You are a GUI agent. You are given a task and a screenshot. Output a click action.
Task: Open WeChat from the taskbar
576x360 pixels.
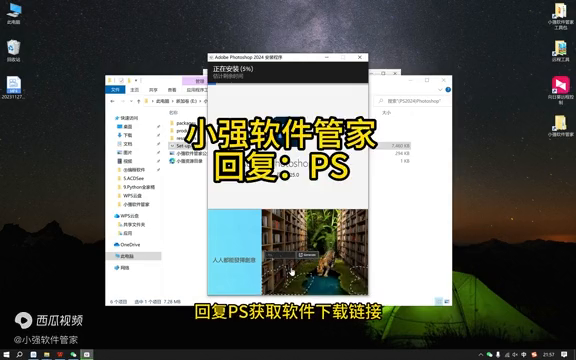click(x=73, y=354)
